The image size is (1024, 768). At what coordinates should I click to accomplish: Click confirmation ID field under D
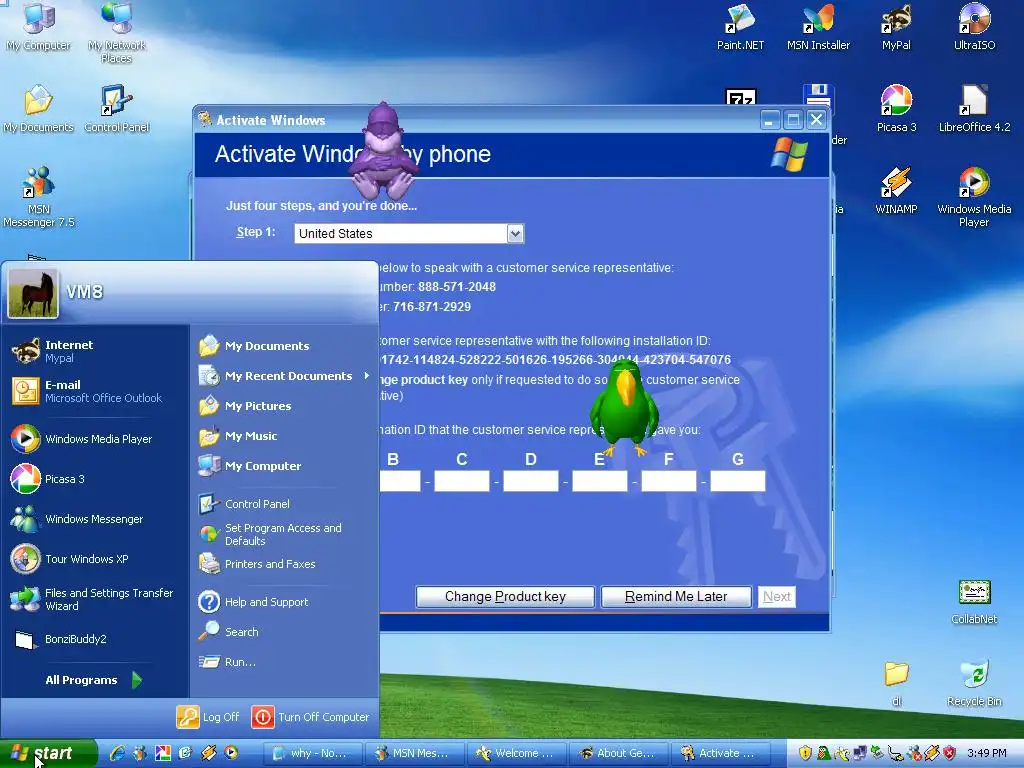531,481
